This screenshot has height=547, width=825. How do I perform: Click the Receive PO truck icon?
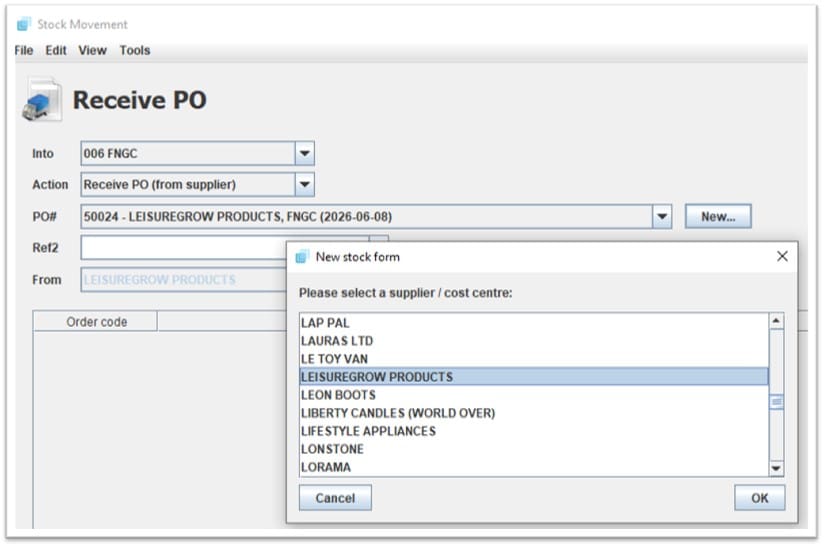pyautogui.click(x=42, y=100)
